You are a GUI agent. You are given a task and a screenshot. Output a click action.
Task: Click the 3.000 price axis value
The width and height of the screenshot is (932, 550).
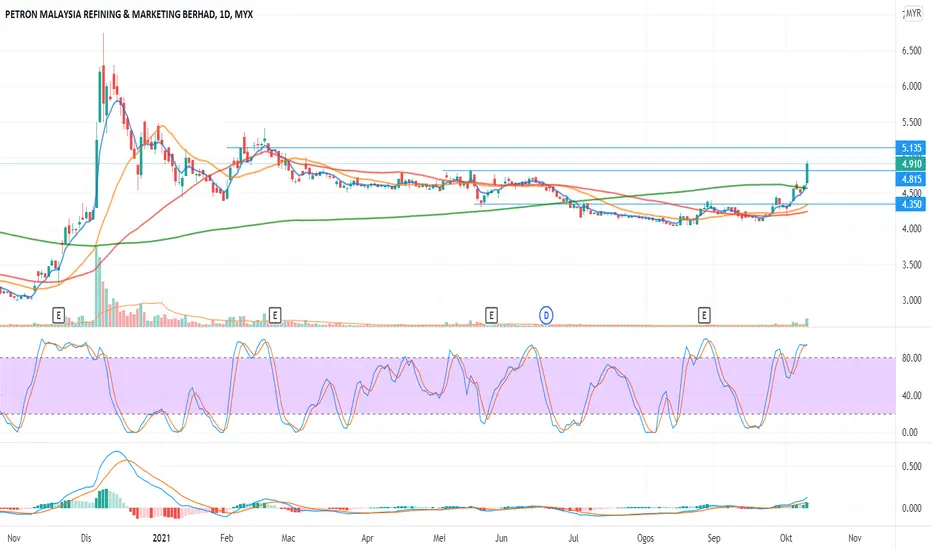click(911, 301)
